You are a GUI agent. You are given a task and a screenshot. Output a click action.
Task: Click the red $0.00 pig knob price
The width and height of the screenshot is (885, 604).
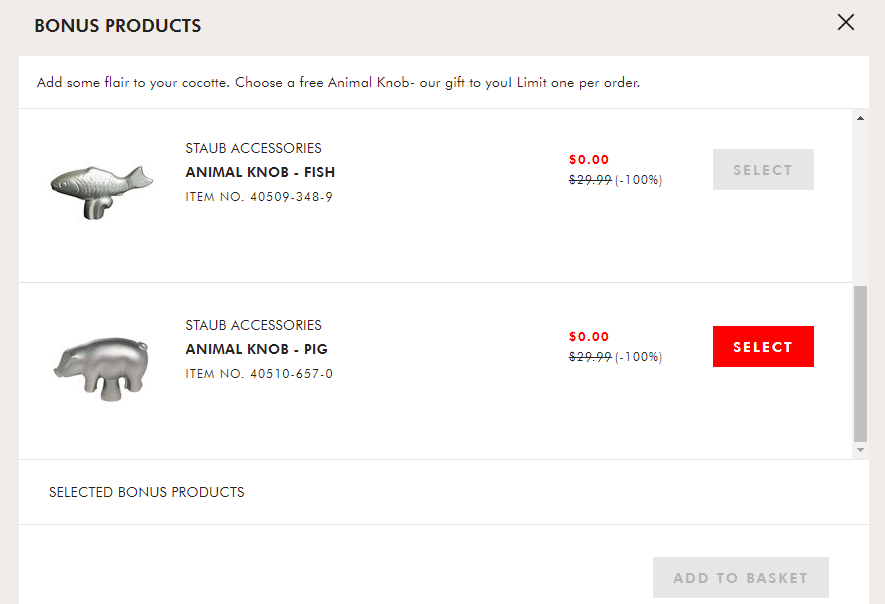589,337
